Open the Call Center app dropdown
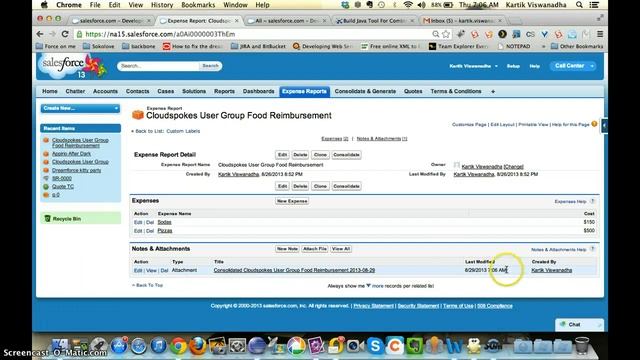 (x=573, y=66)
